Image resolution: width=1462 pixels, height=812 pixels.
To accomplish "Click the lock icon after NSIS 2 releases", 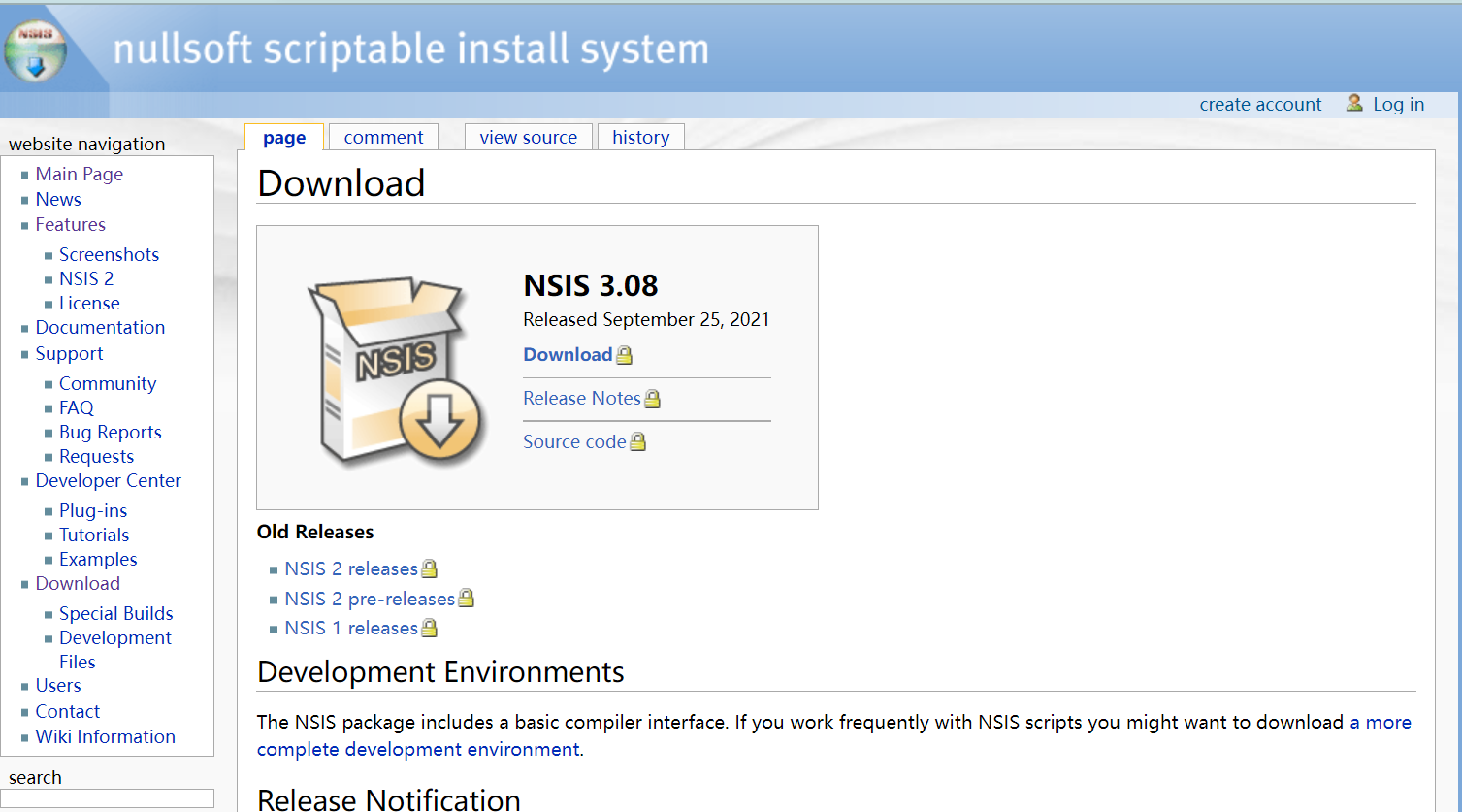I will pyautogui.click(x=429, y=569).
